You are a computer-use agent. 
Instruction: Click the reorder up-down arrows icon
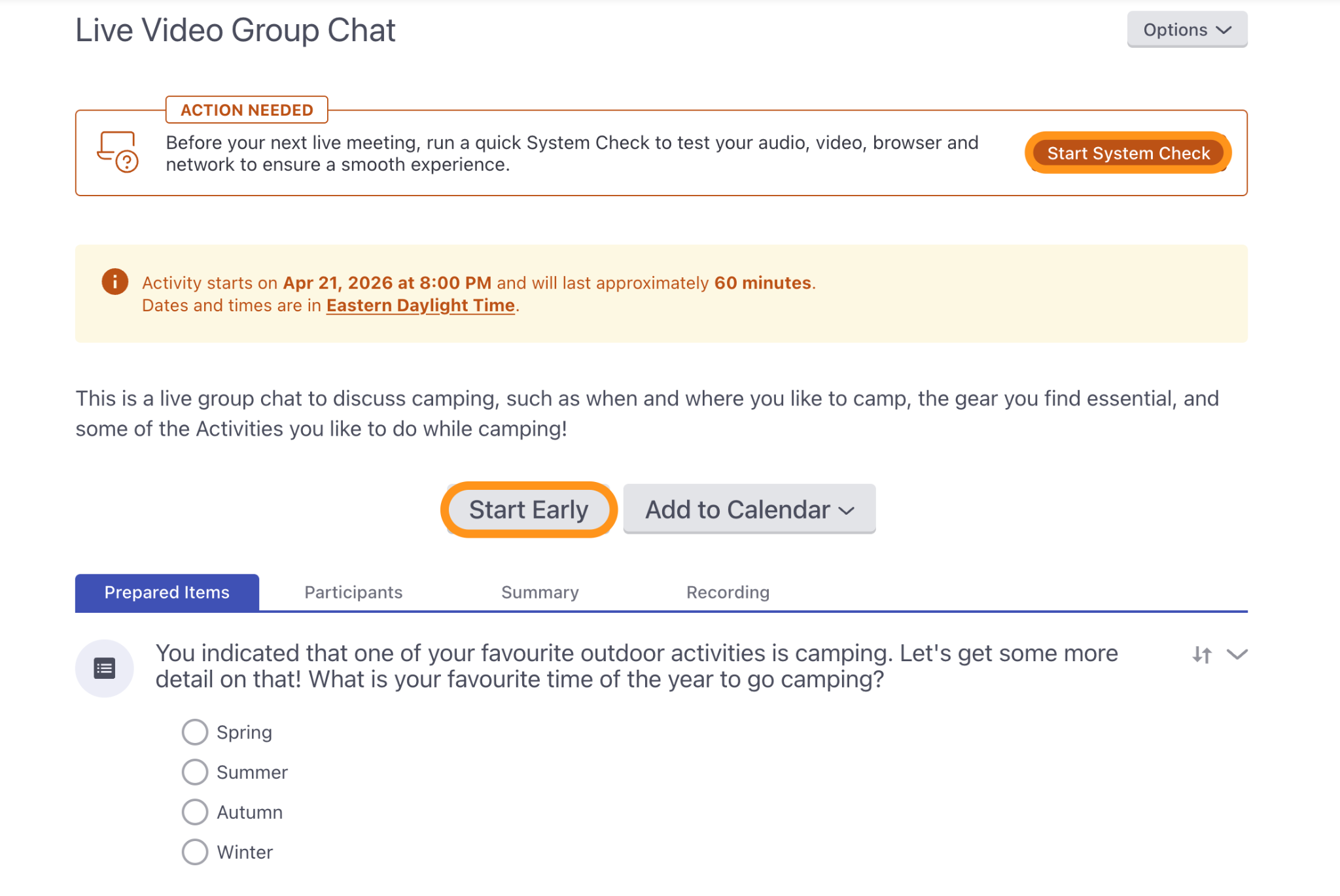1202,655
